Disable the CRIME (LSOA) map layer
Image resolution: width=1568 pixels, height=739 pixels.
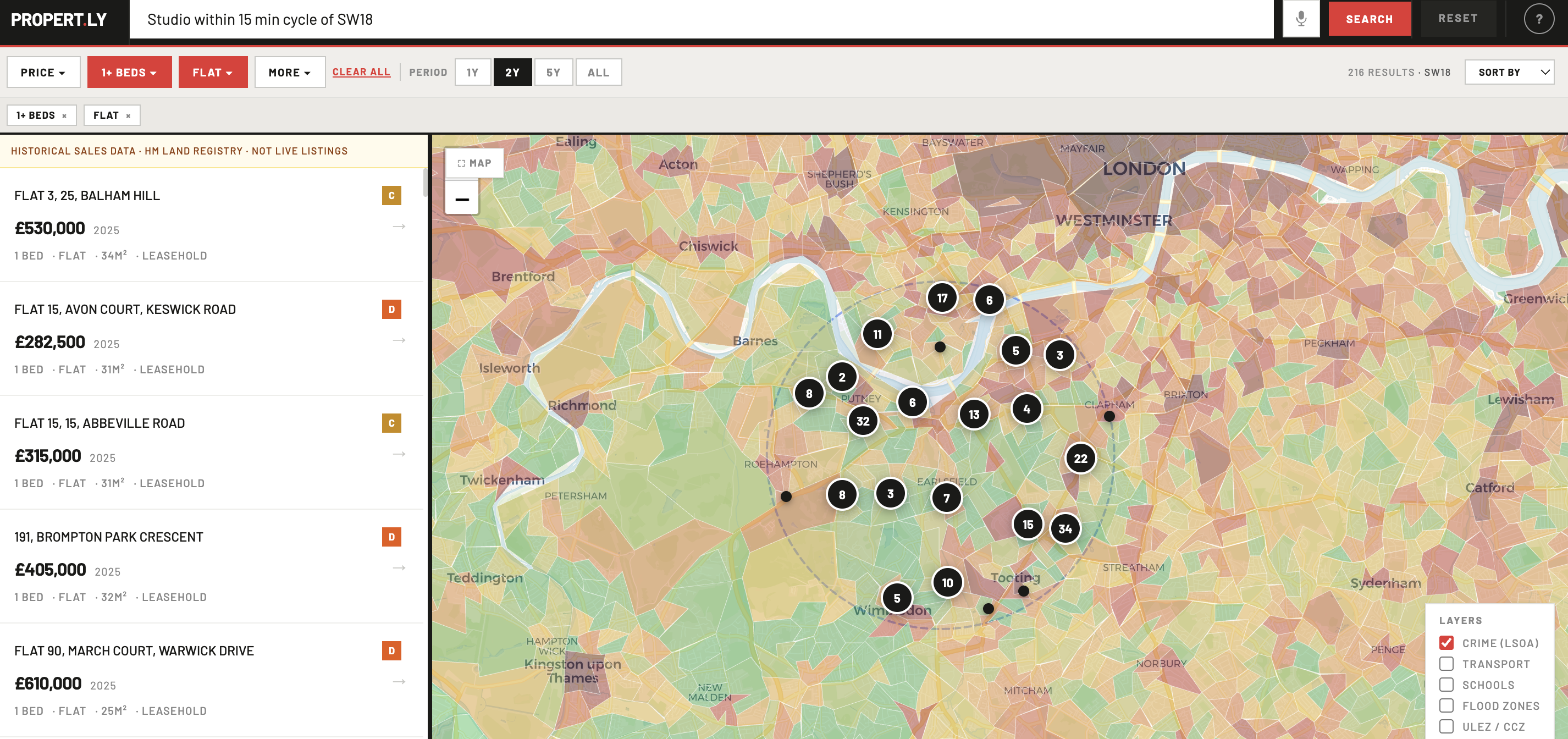pyautogui.click(x=1447, y=642)
